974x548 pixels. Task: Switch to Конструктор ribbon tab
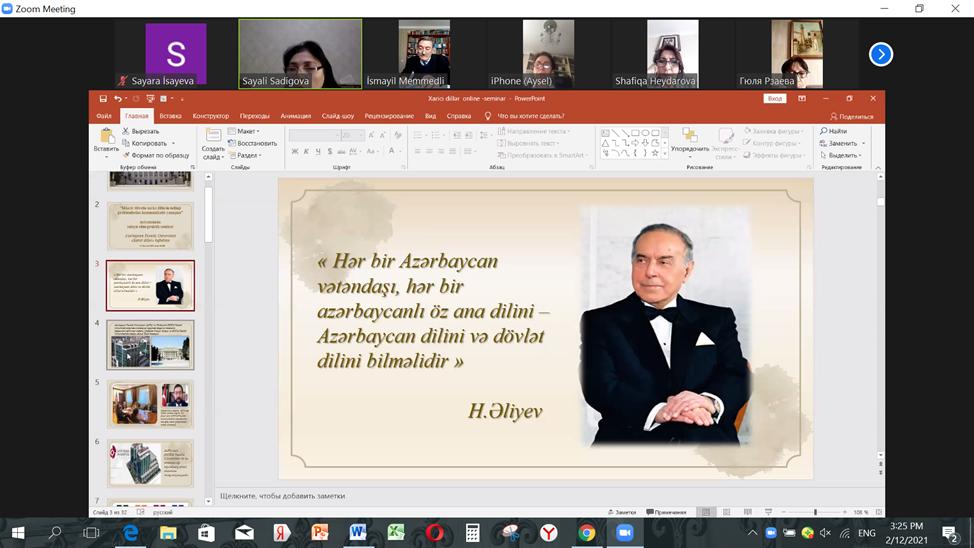click(211, 116)
